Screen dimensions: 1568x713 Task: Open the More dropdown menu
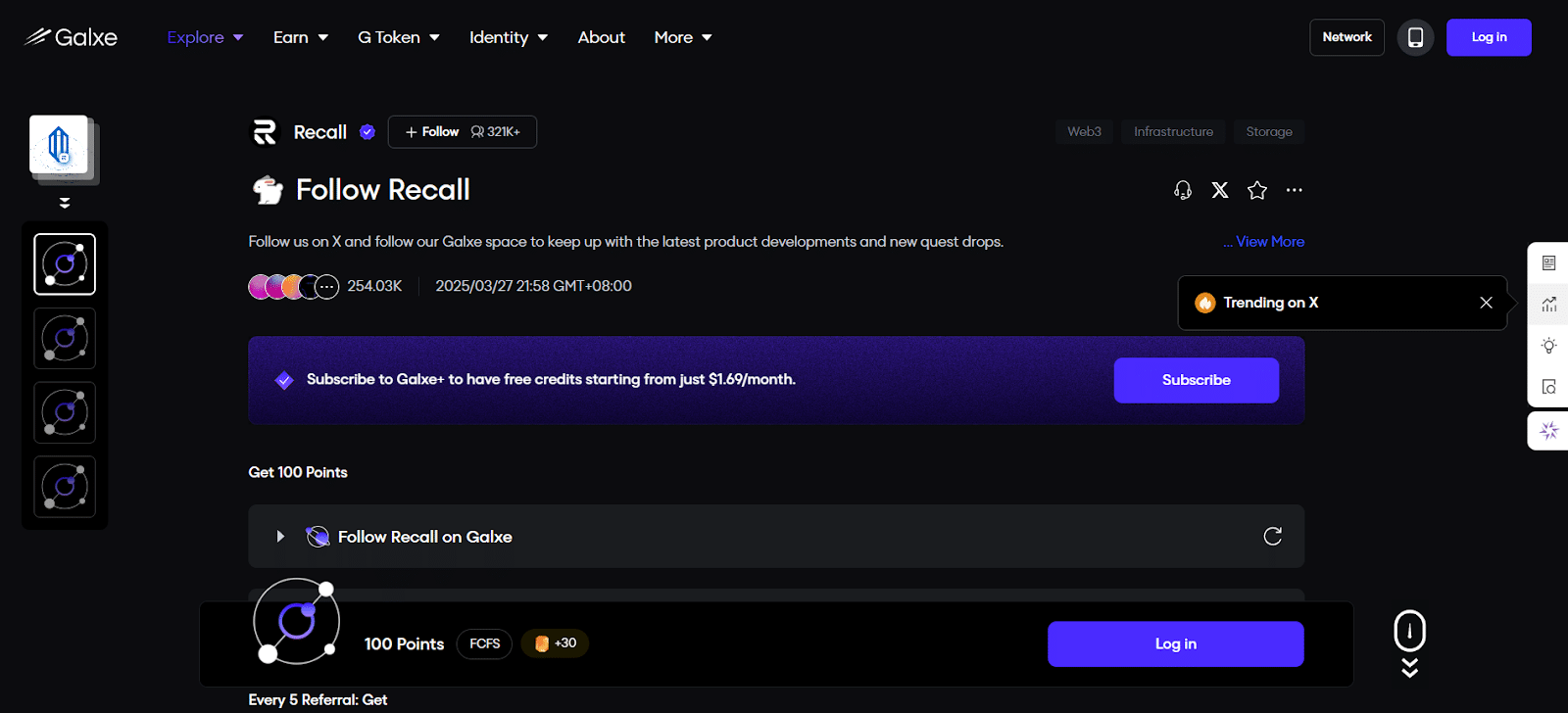click(682, 37)
